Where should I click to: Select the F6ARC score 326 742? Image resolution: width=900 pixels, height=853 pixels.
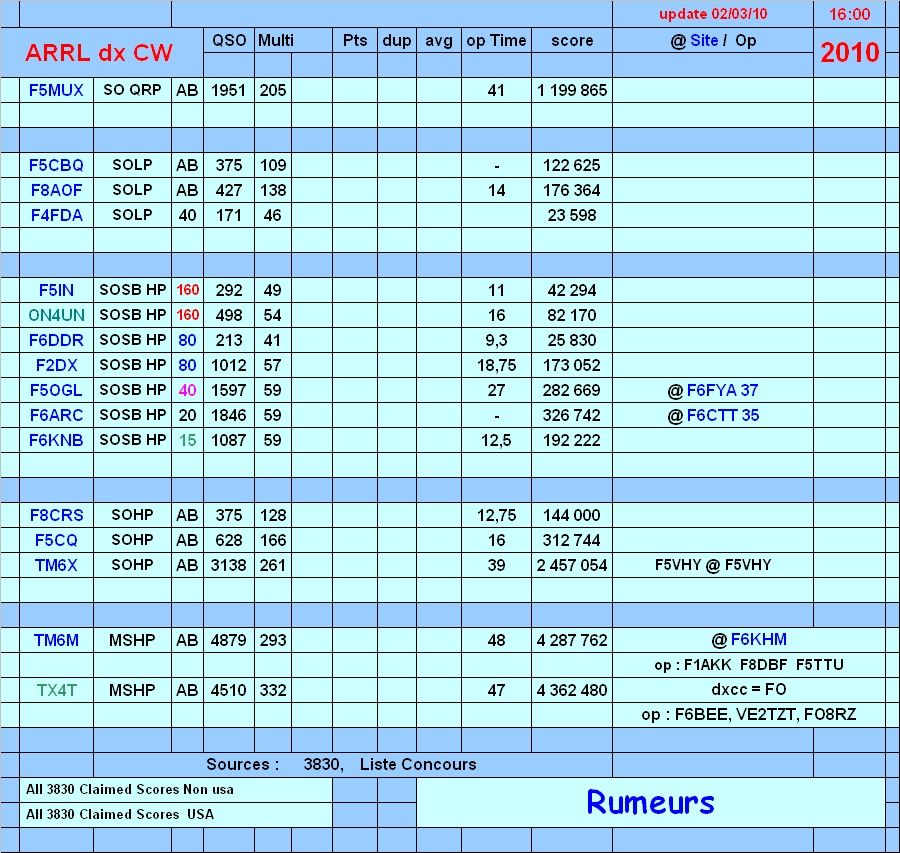tap(572, 415)
